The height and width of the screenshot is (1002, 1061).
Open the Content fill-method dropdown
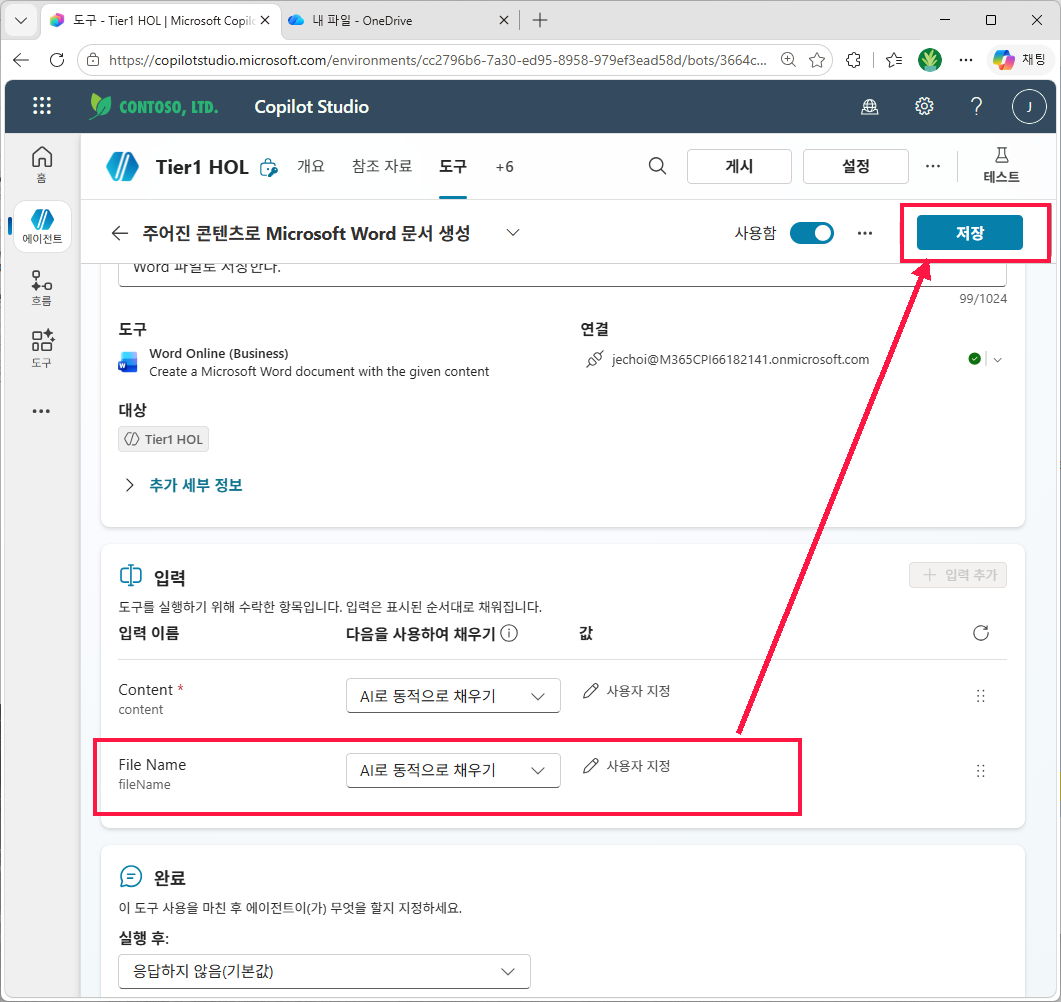coord(453,696)
